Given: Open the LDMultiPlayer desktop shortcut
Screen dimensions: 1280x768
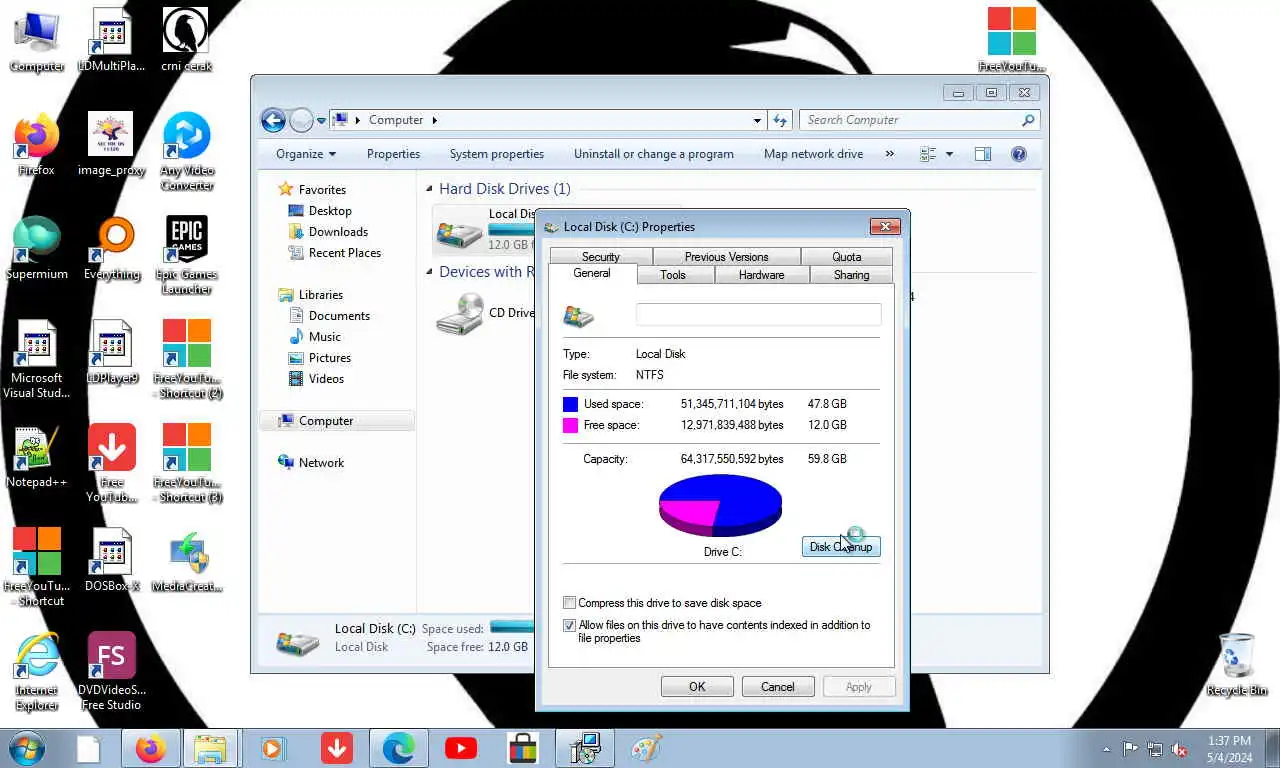Looking at the screenshot, I should (111, 42).
